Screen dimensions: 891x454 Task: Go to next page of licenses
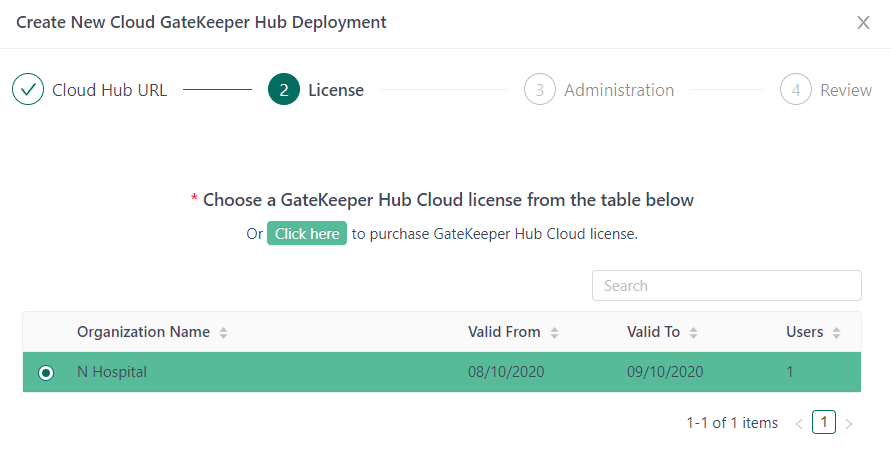(x=849, y=424)
